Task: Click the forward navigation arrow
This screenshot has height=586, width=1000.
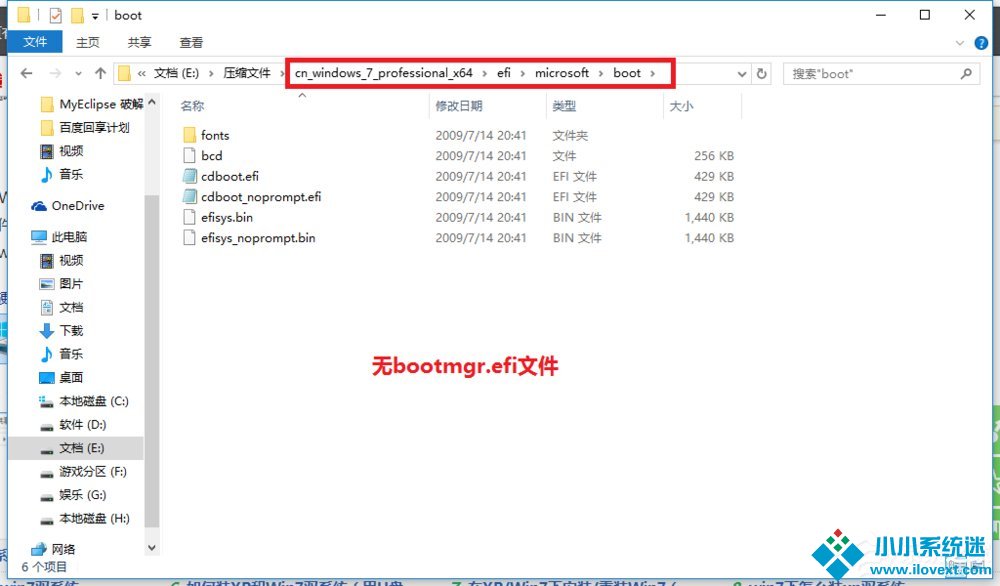Action: (x=55, y=73)
